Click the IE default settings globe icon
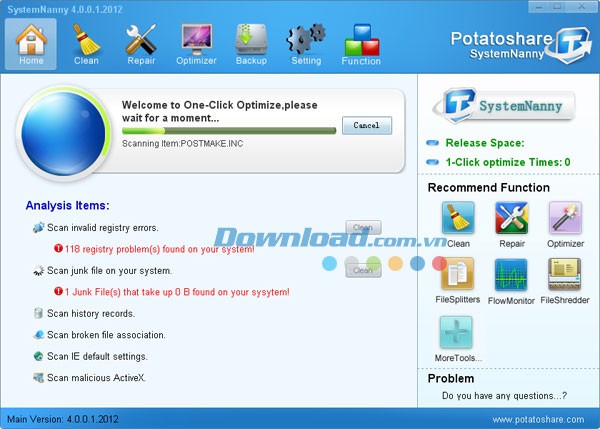 [38, 356]
